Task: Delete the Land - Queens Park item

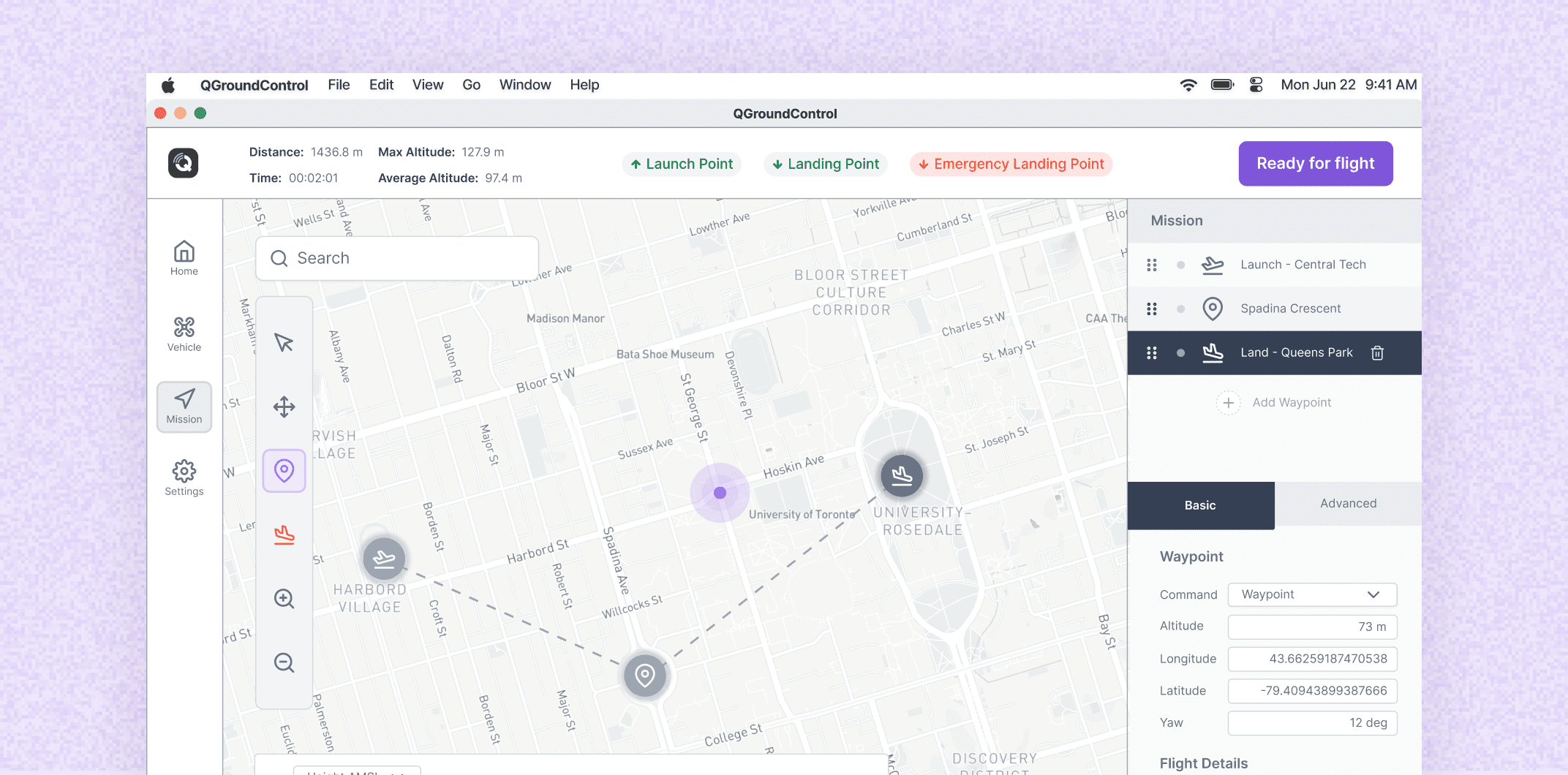Action: pos(1377,353)
